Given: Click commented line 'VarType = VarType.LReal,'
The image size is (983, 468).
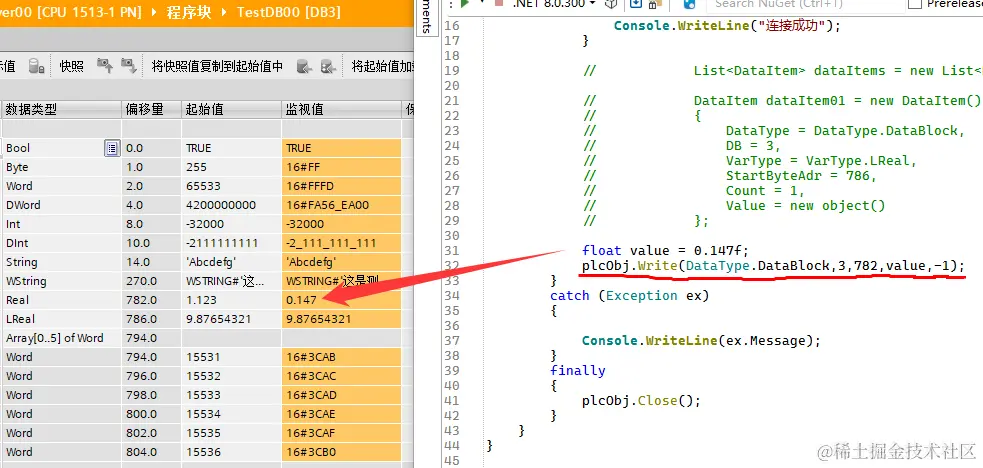Looking at the screenshot, I should tap(821, 160).
